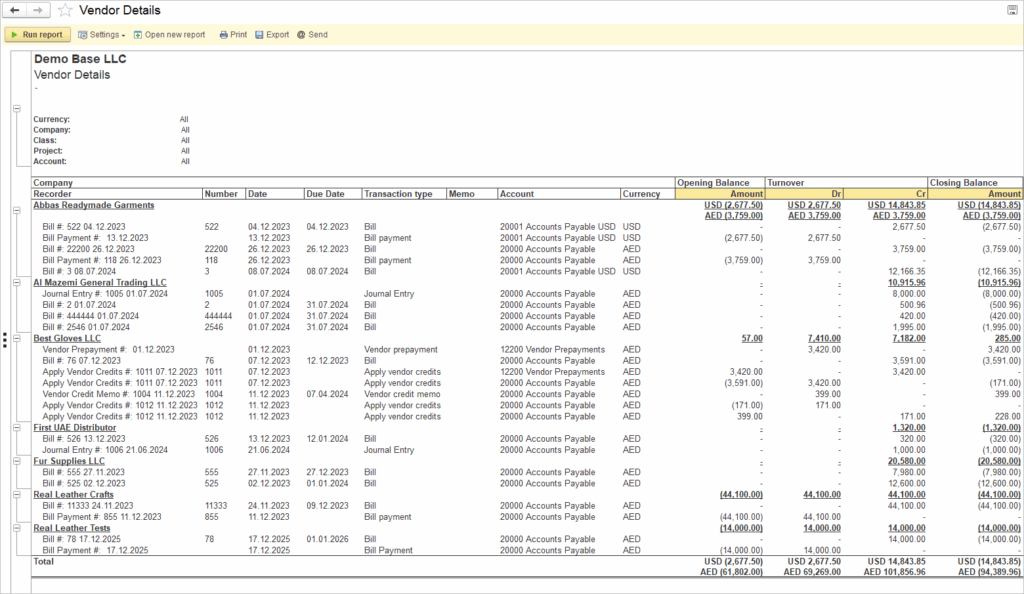The width and height of the screenshot is (1024, 594).
Task: Click the back navigation arrow
Action: click(x=15, y=10)
